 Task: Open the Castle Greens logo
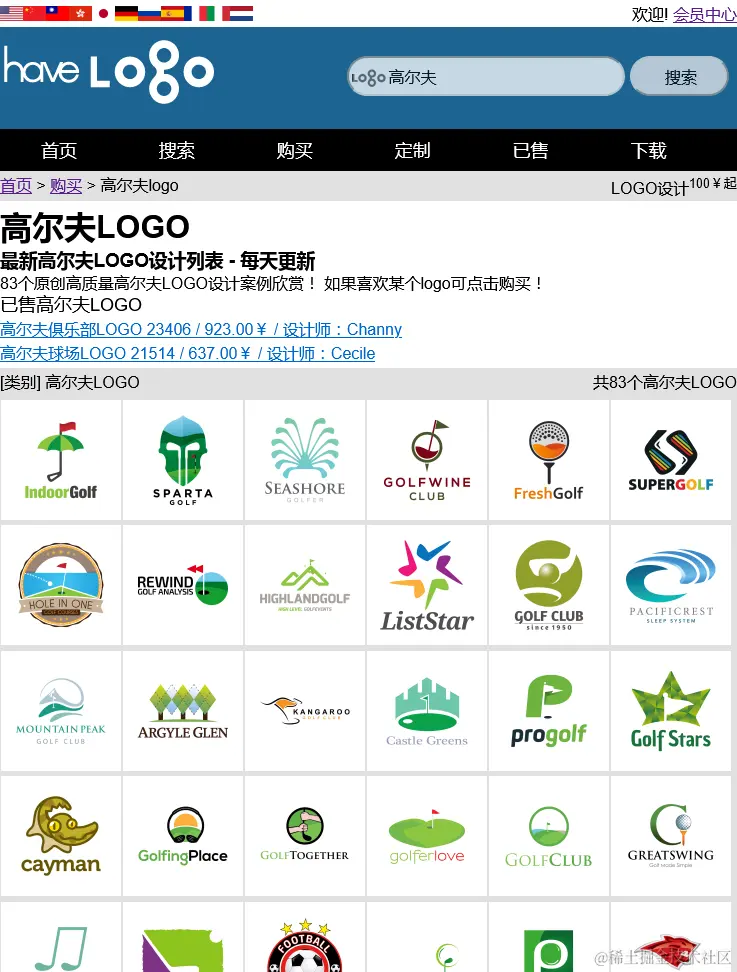click(427, 711)
